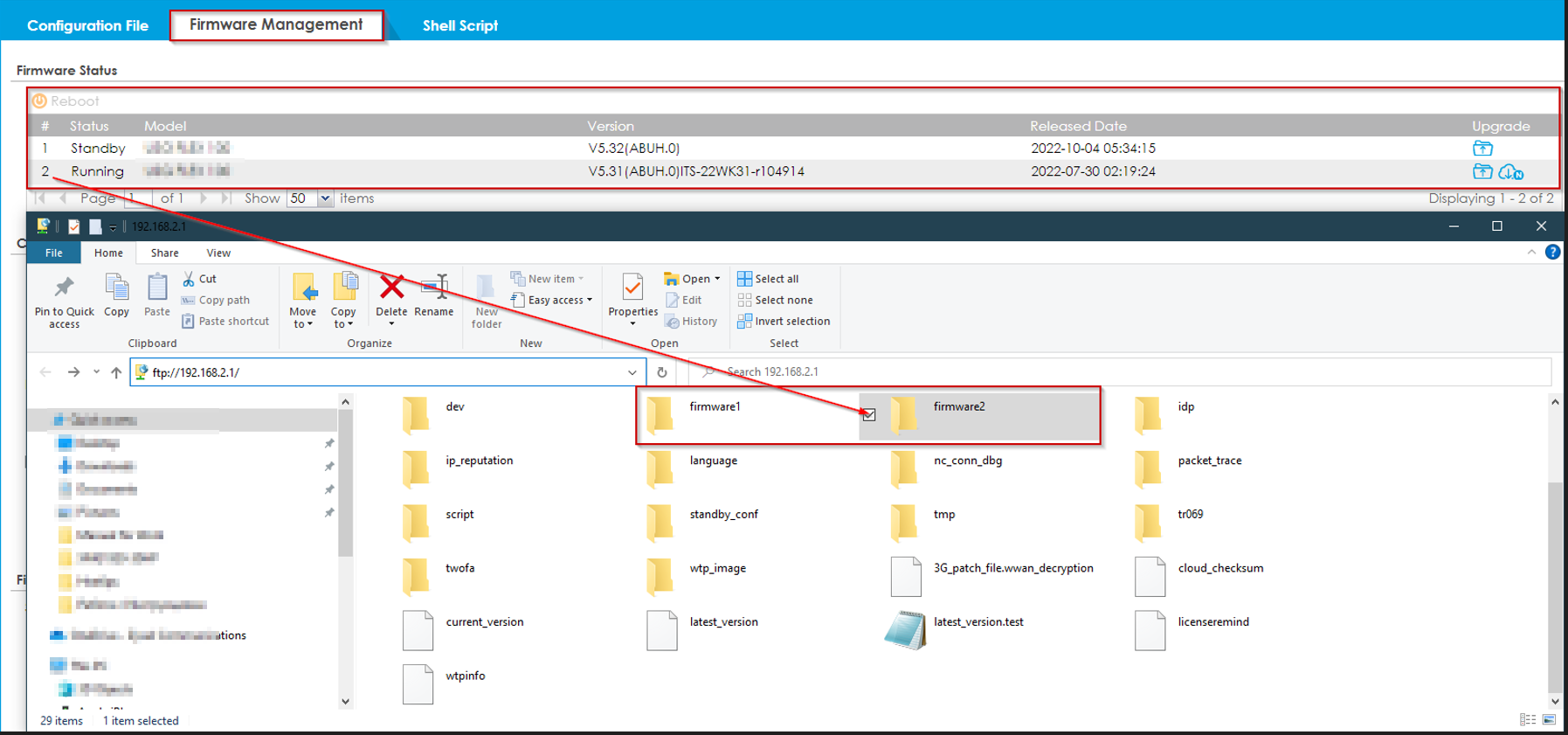Open the View ribbon tab
This screenshot has height=735, width=1568.
coord(218,253)
